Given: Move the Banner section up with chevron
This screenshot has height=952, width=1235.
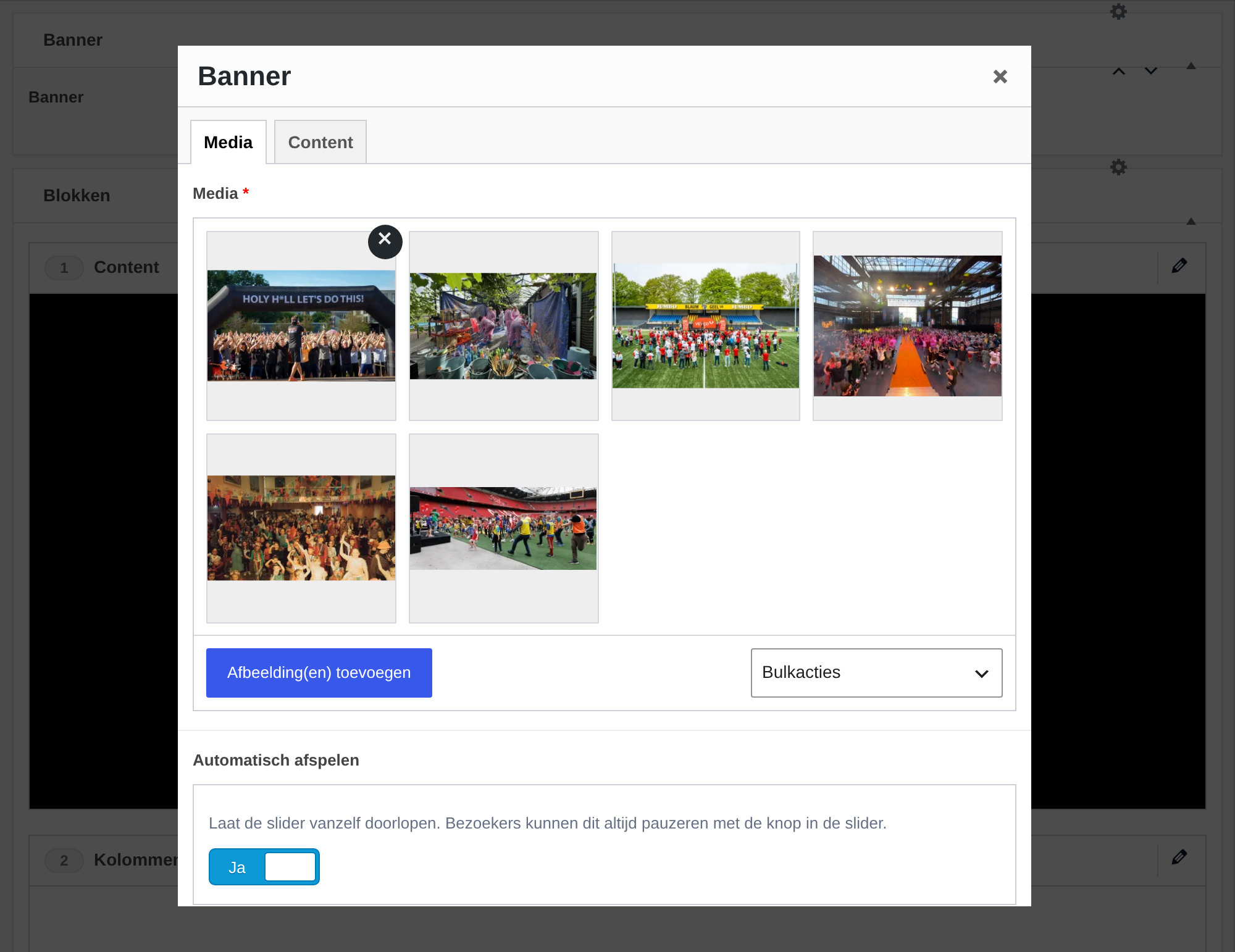Looking at the screenshot, I should [1119, 72].
